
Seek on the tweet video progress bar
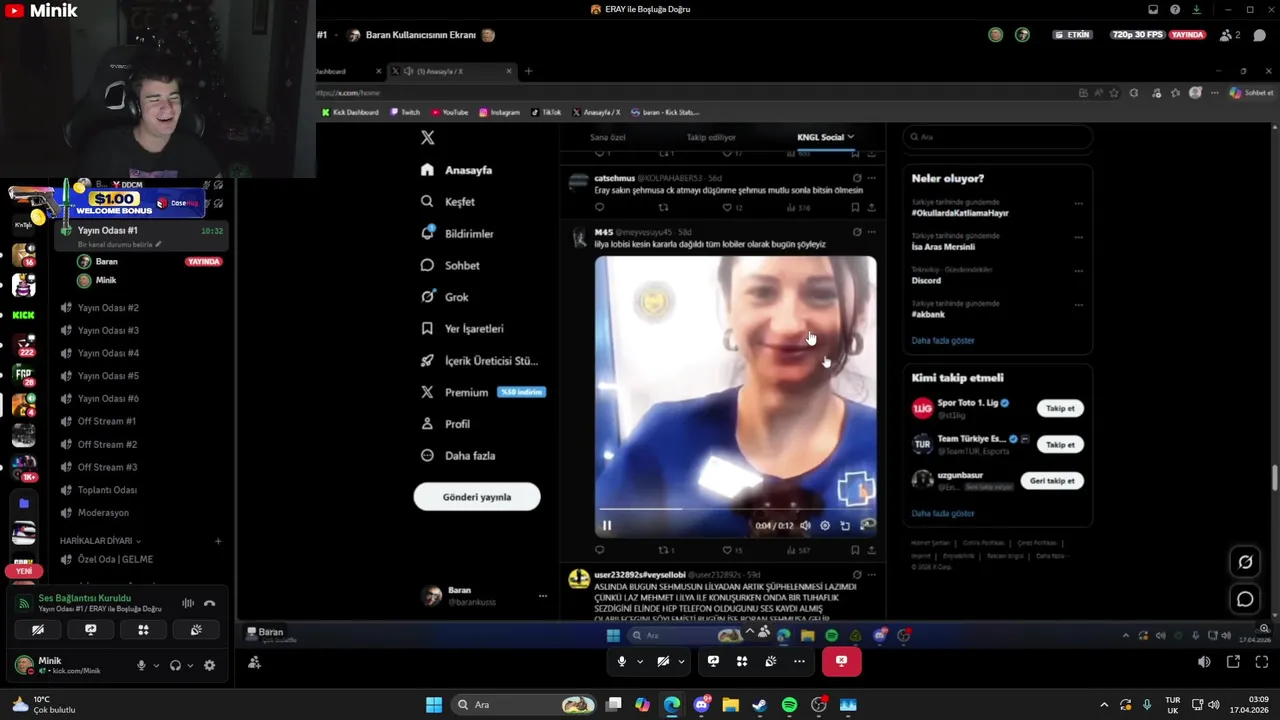pyautogui.click(x=735, y=510)
